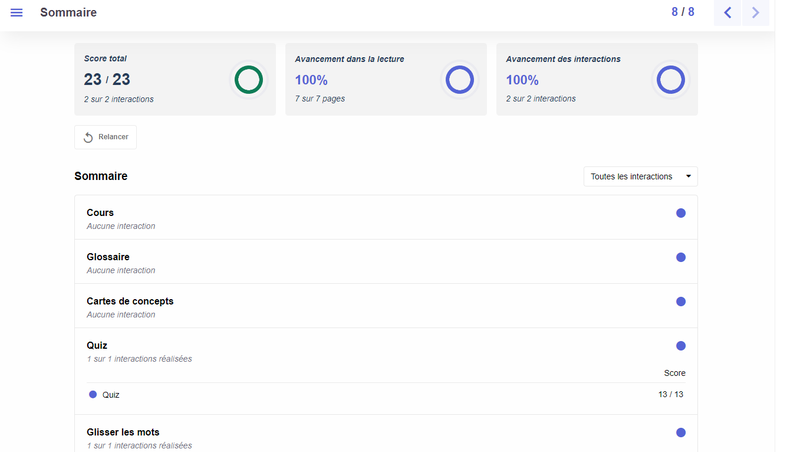Click the next page arrow

[756, 13]
